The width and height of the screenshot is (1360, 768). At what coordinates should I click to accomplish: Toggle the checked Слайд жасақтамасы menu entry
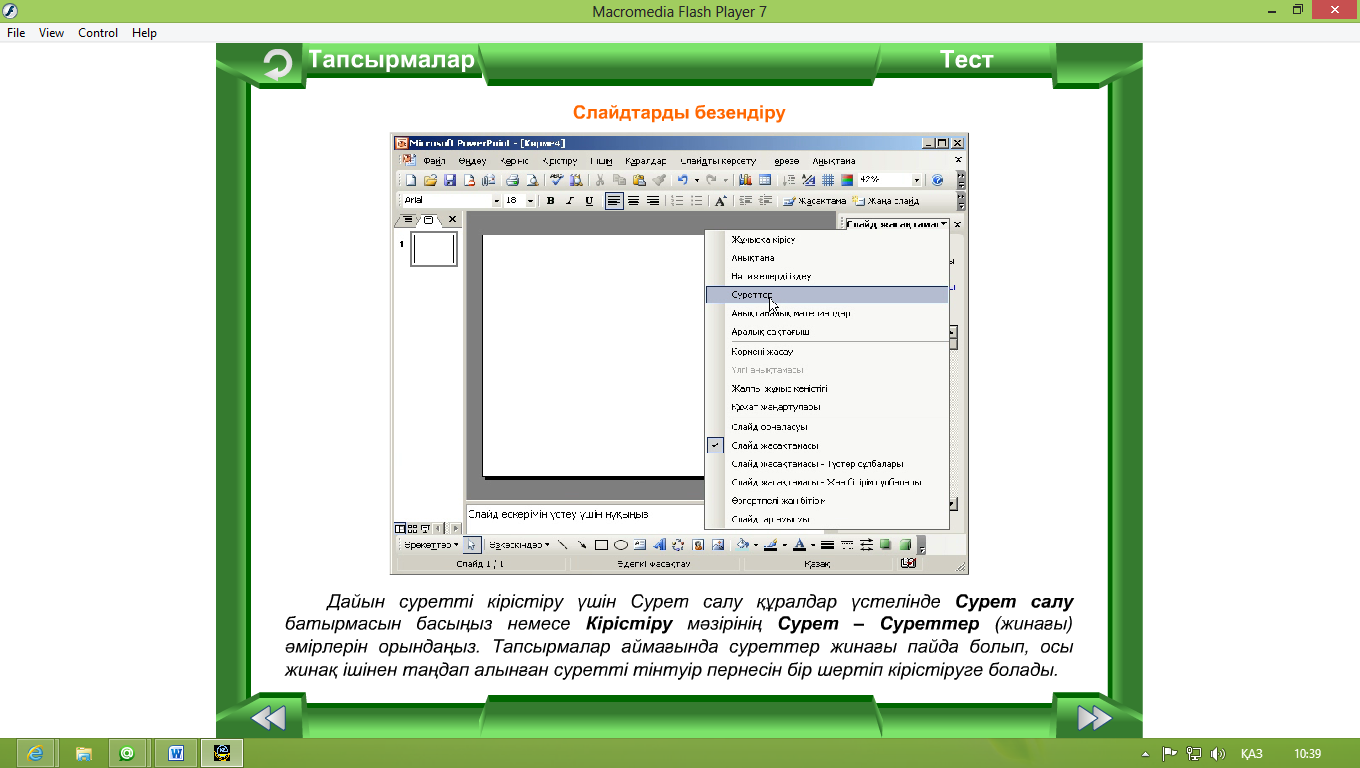click(775, 446)
